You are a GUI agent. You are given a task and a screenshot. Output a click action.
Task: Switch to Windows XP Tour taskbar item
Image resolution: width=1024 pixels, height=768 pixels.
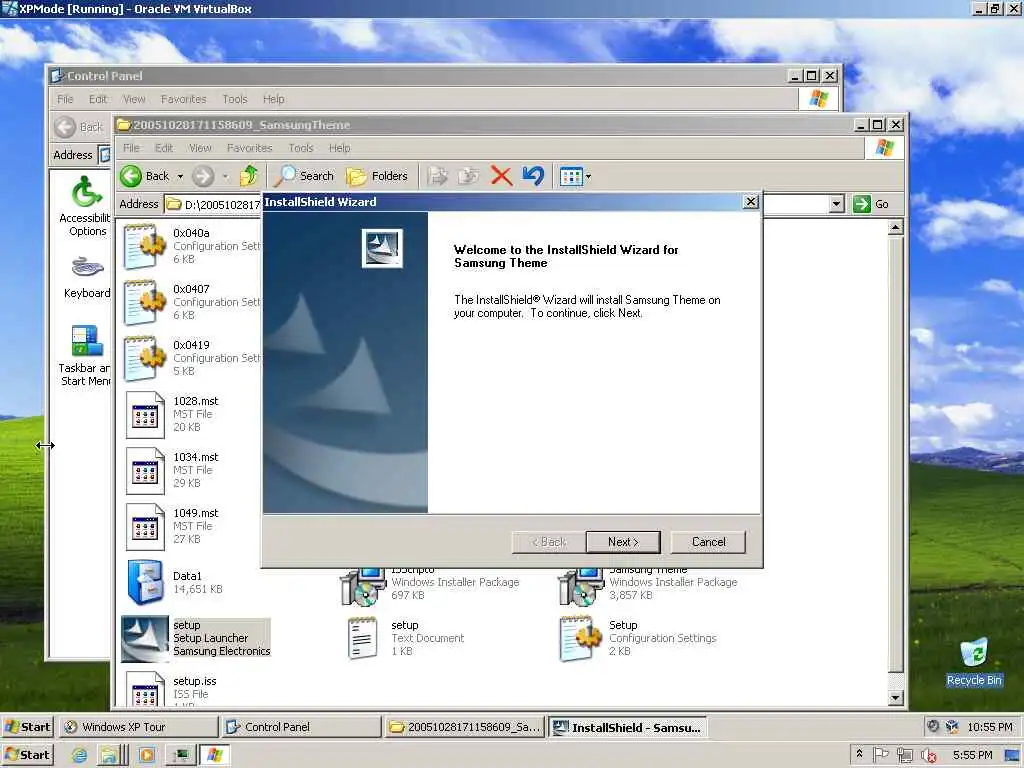point(139,727)
